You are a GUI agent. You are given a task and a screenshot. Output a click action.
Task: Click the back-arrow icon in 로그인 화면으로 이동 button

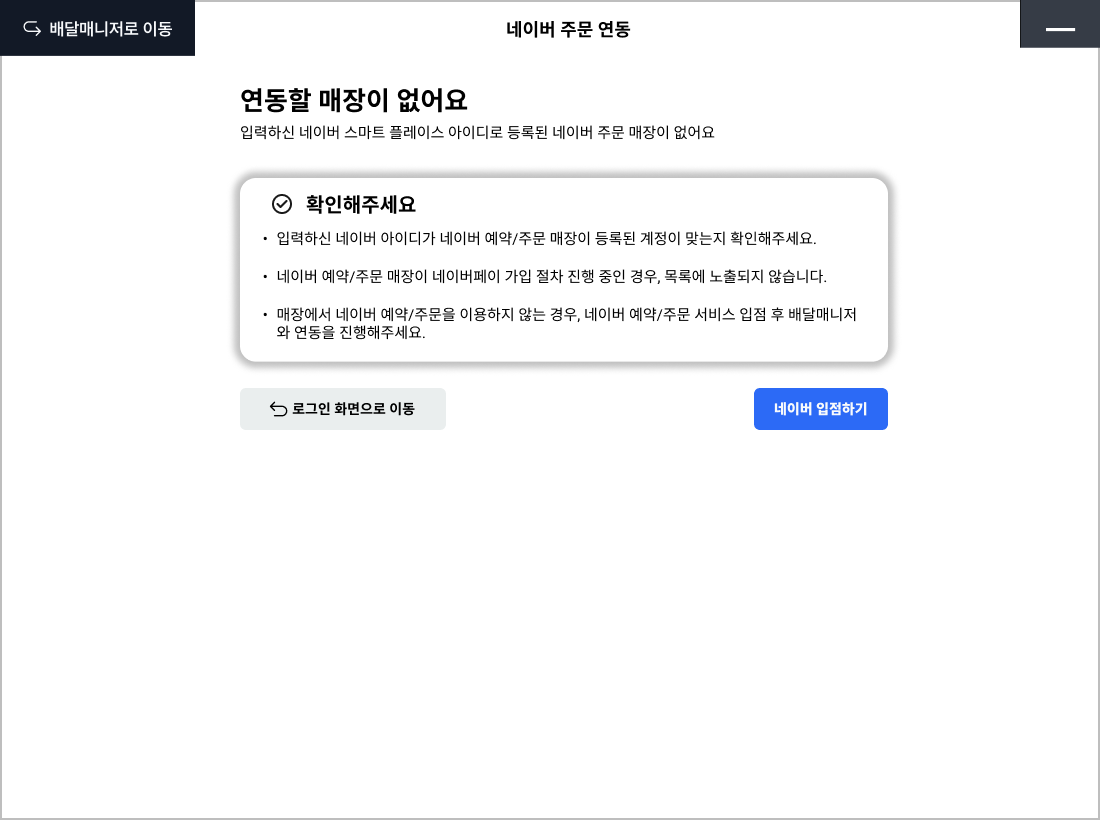pos(279,409)
